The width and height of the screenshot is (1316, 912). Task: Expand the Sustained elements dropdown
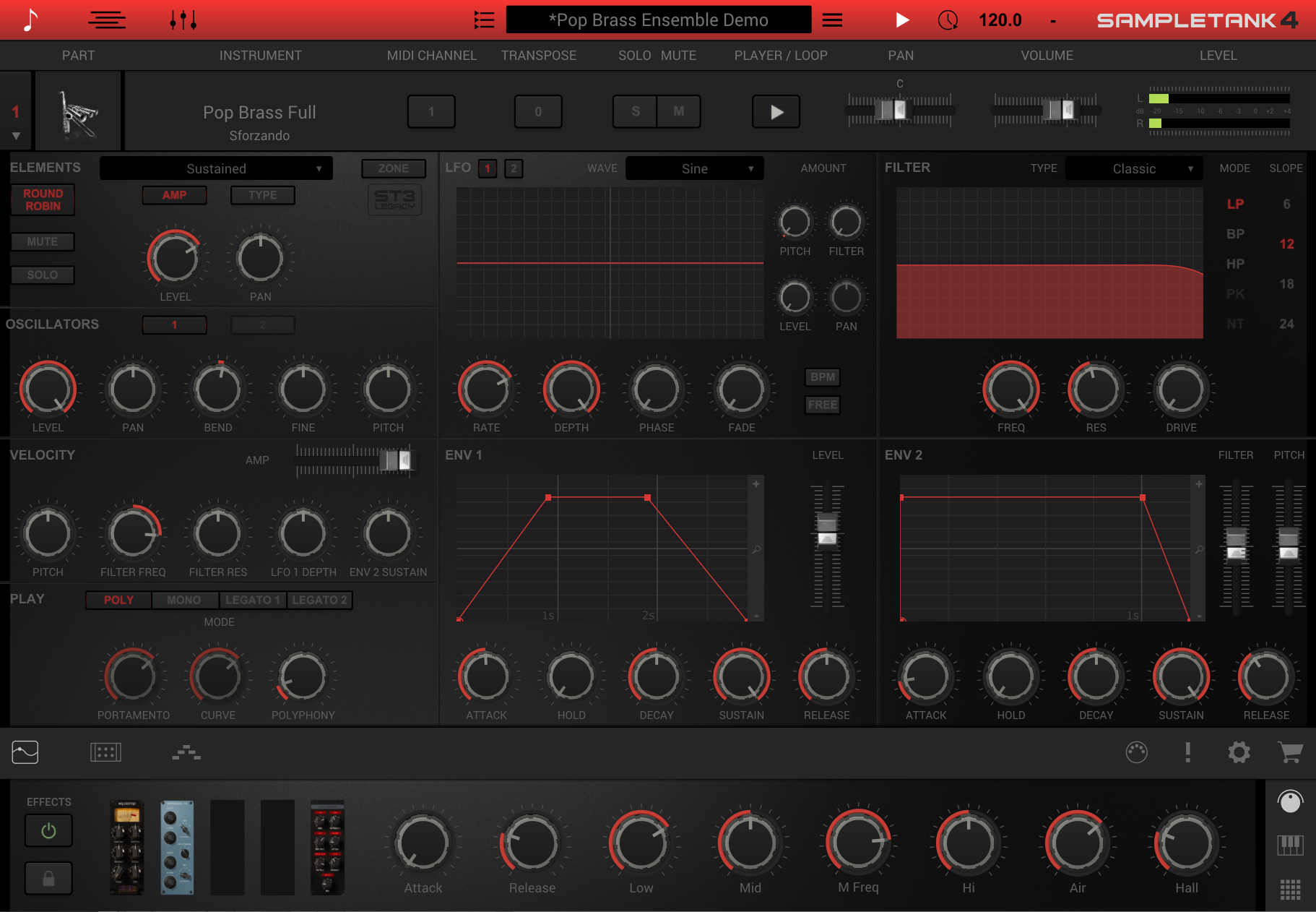(217, 168)
